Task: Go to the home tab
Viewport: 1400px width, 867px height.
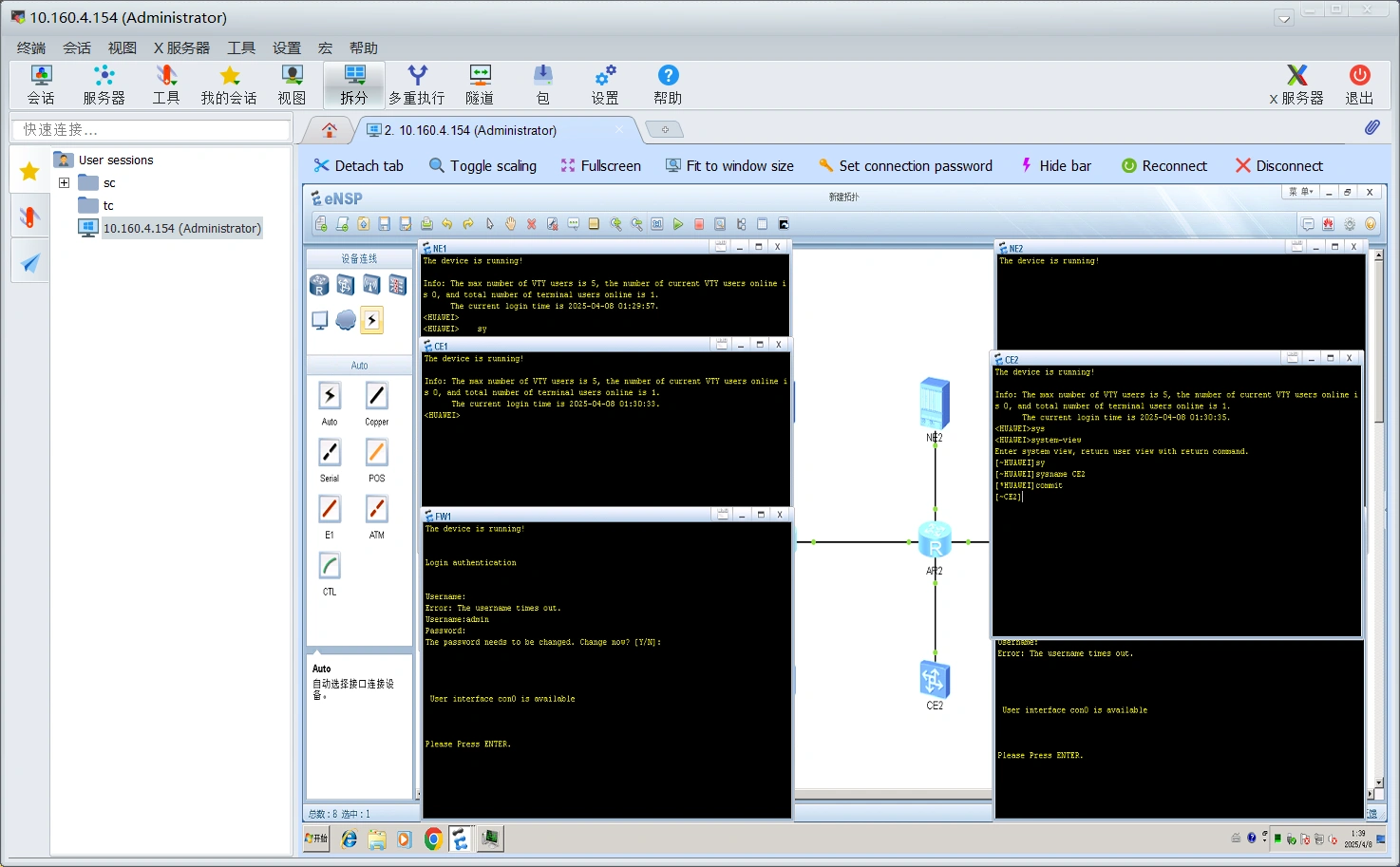Action: pos(330,130)
